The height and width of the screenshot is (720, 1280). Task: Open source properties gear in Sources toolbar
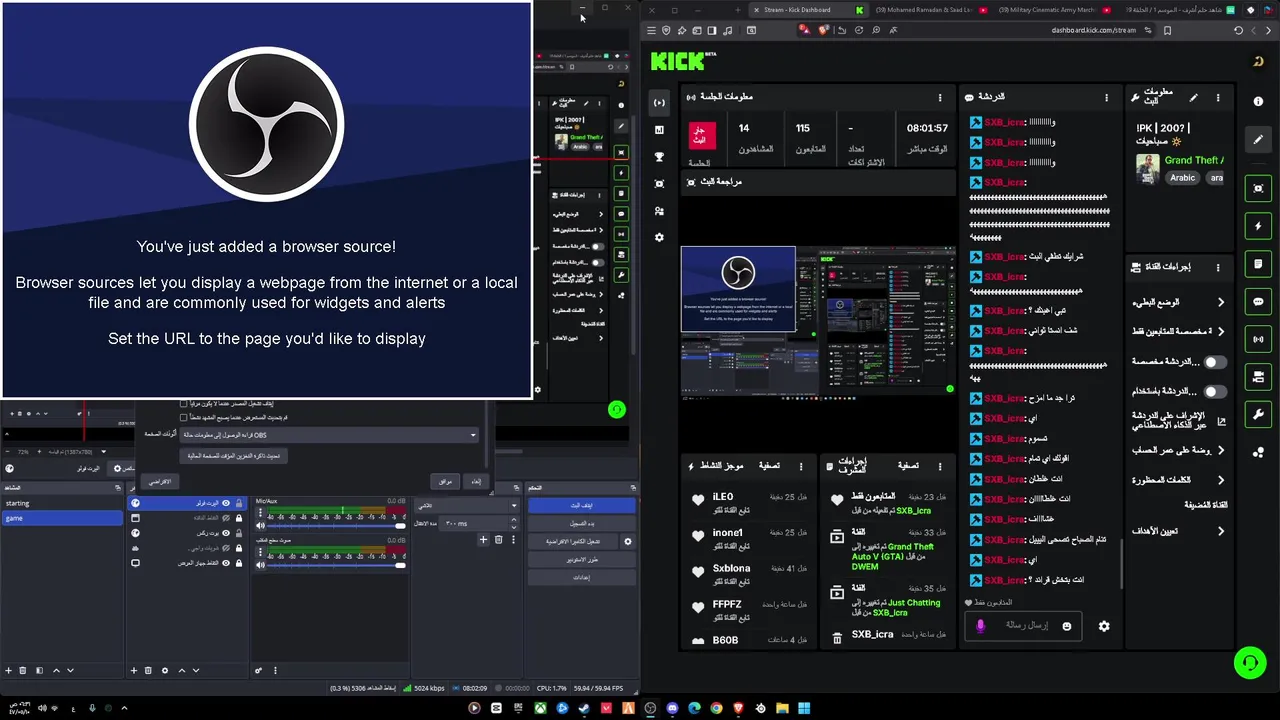(165, 670)
